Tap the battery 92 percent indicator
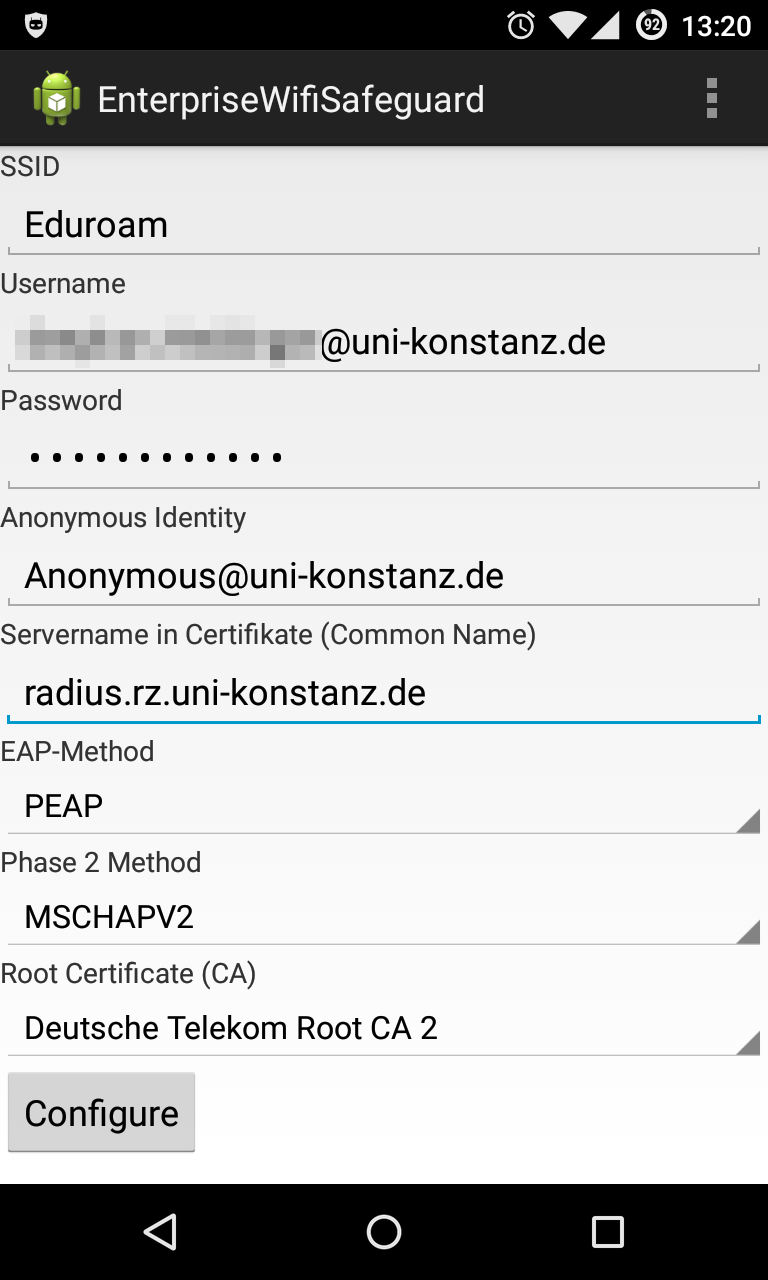This screenshot has width=768, height=1280. point(652,25)
